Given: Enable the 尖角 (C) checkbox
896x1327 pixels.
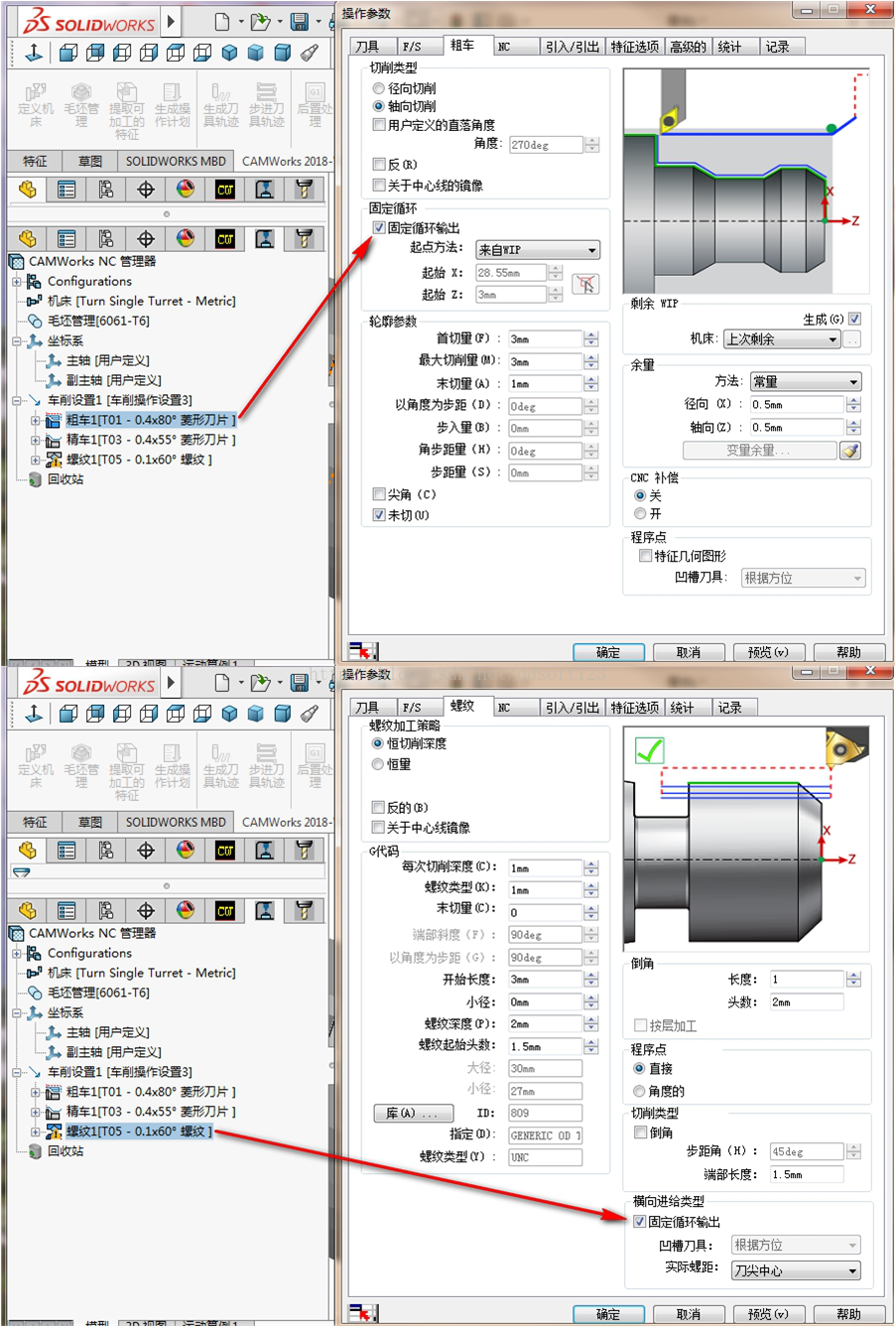Looking at the screenshot, I should 379,494.
